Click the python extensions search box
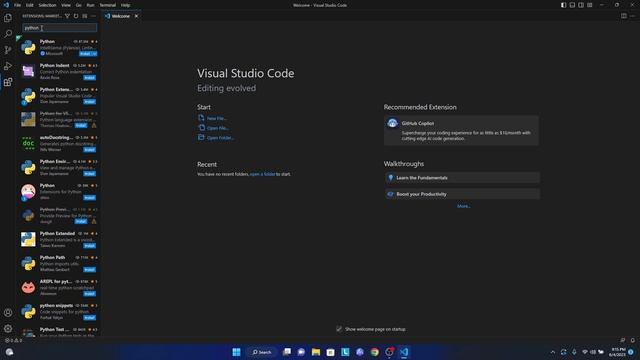This screenshot has width=640, height=360. (60, 28)
